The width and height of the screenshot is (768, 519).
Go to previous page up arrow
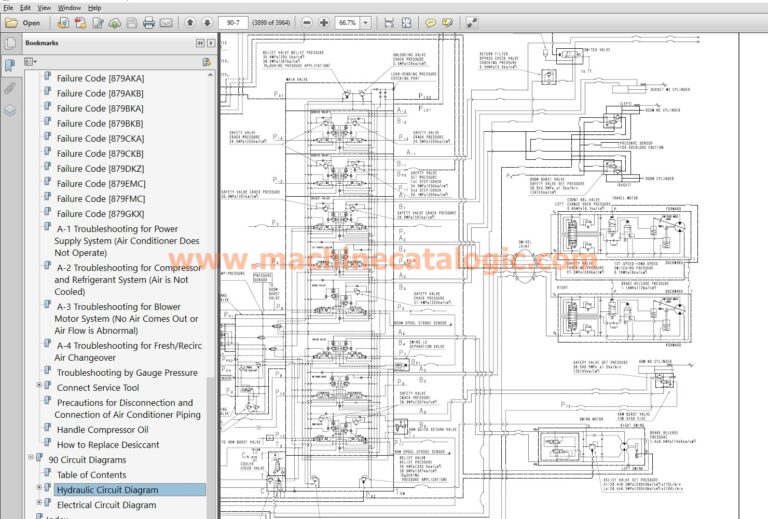coord(190,23)
